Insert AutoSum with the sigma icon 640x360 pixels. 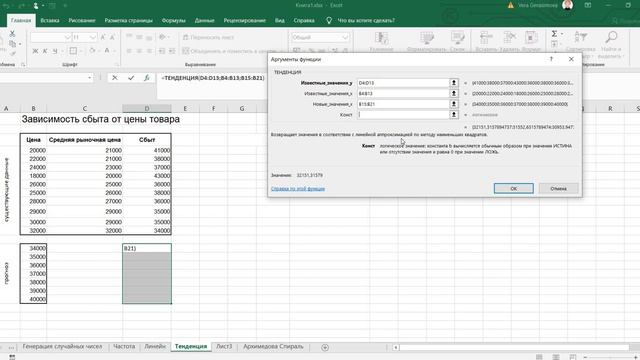coord(554,34)
